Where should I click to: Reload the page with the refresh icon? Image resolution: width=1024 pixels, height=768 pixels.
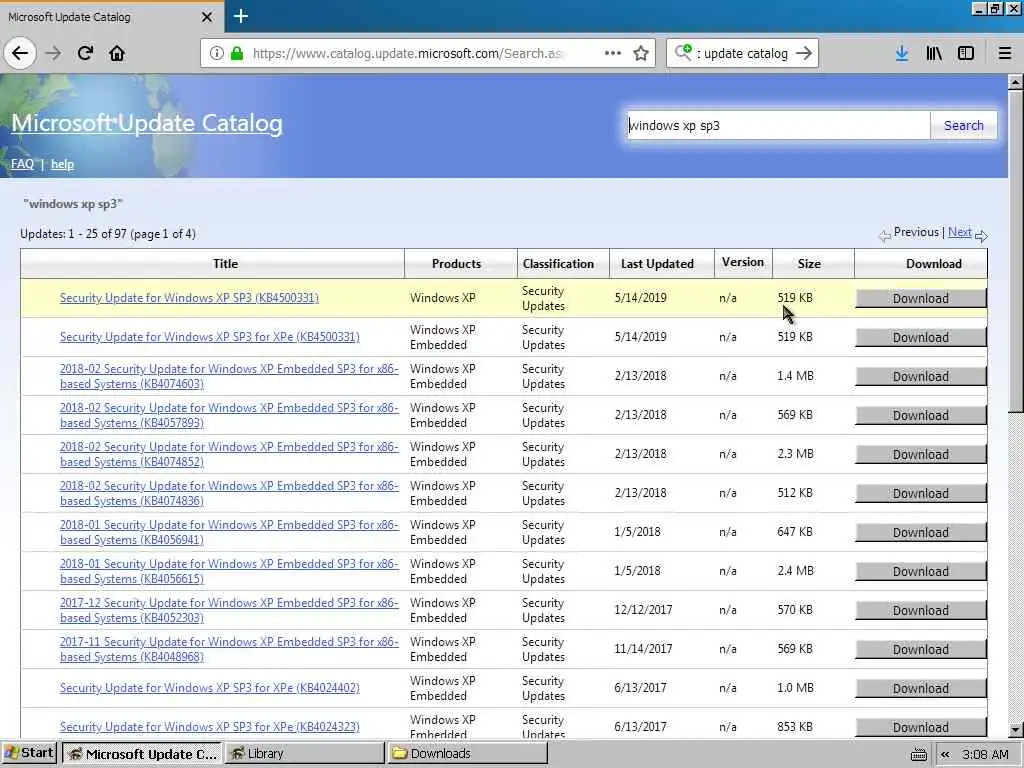click(x=86, y=53)
